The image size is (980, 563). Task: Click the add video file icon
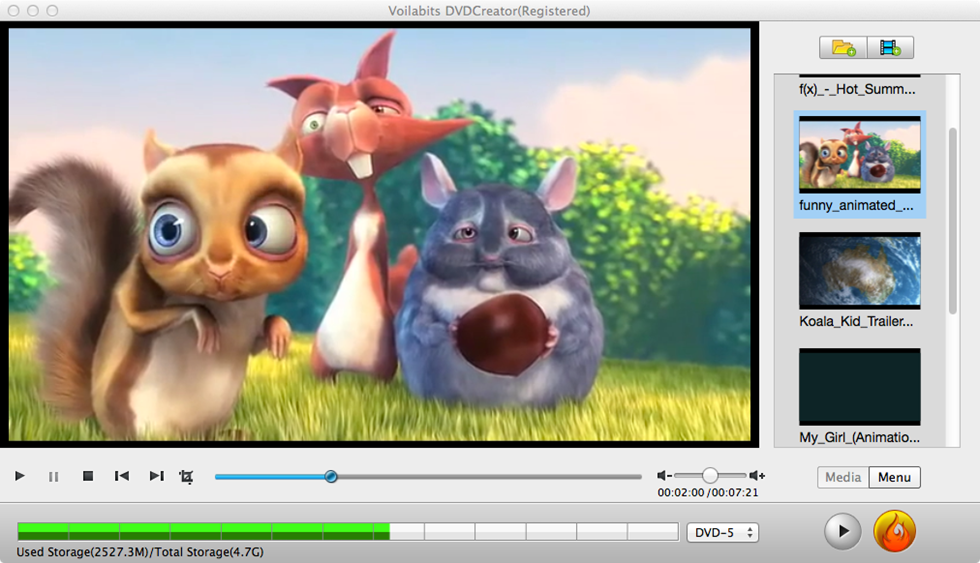pos(890,47)
